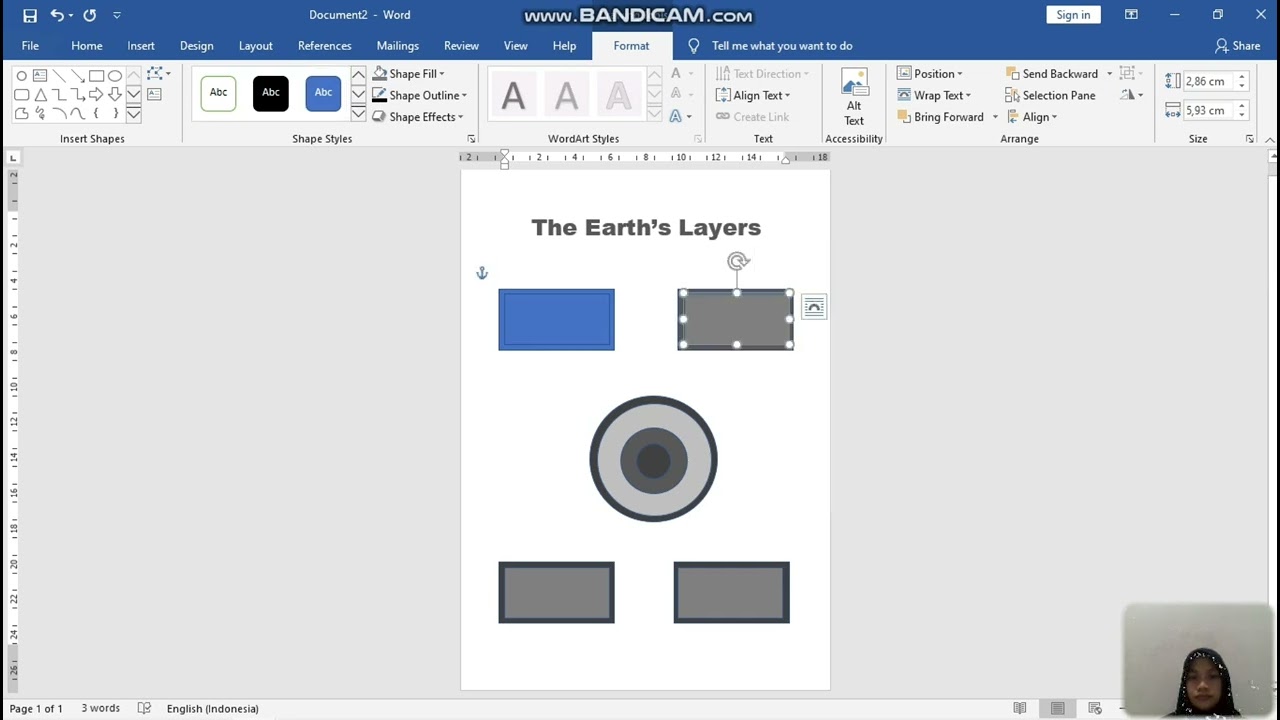
Task: Switch to the References tab
Action: coord(325,46)
